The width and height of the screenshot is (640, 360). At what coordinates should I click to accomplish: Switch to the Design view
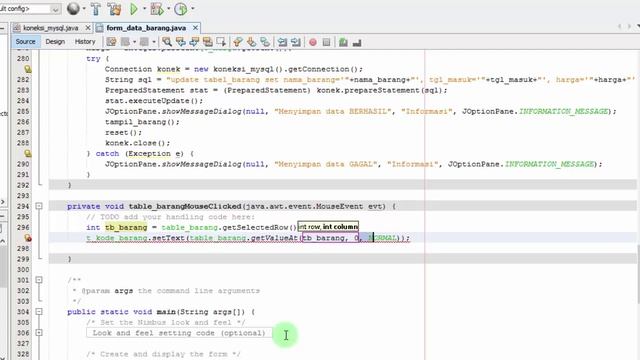click(55, 42)
